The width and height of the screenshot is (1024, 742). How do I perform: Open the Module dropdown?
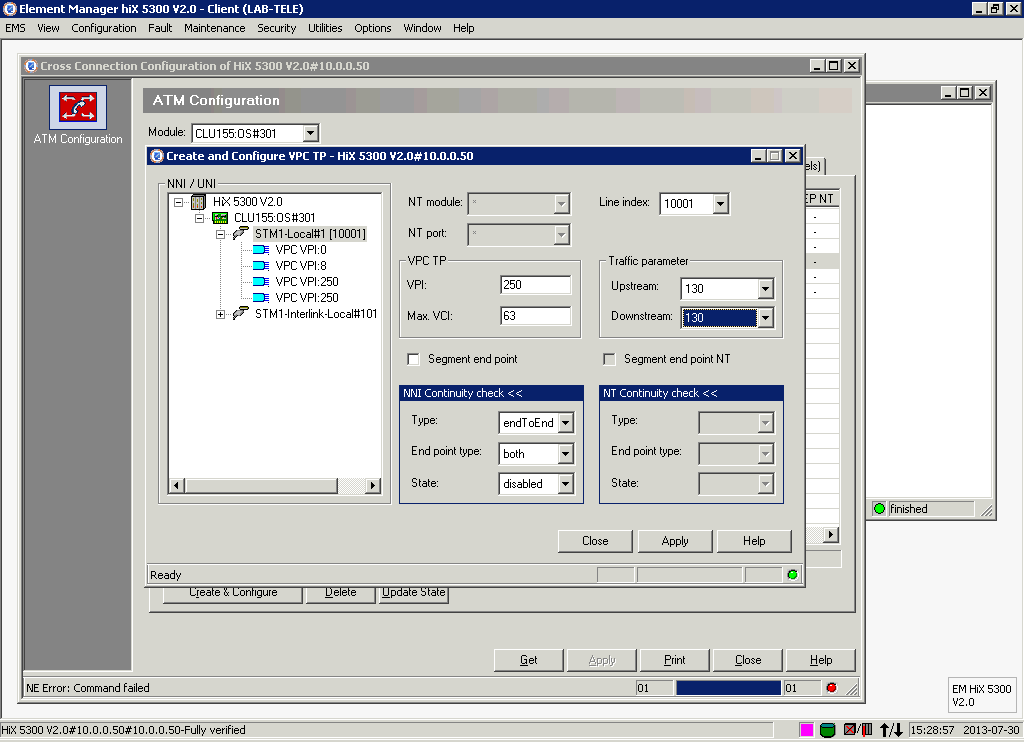[x=311, y=133]
